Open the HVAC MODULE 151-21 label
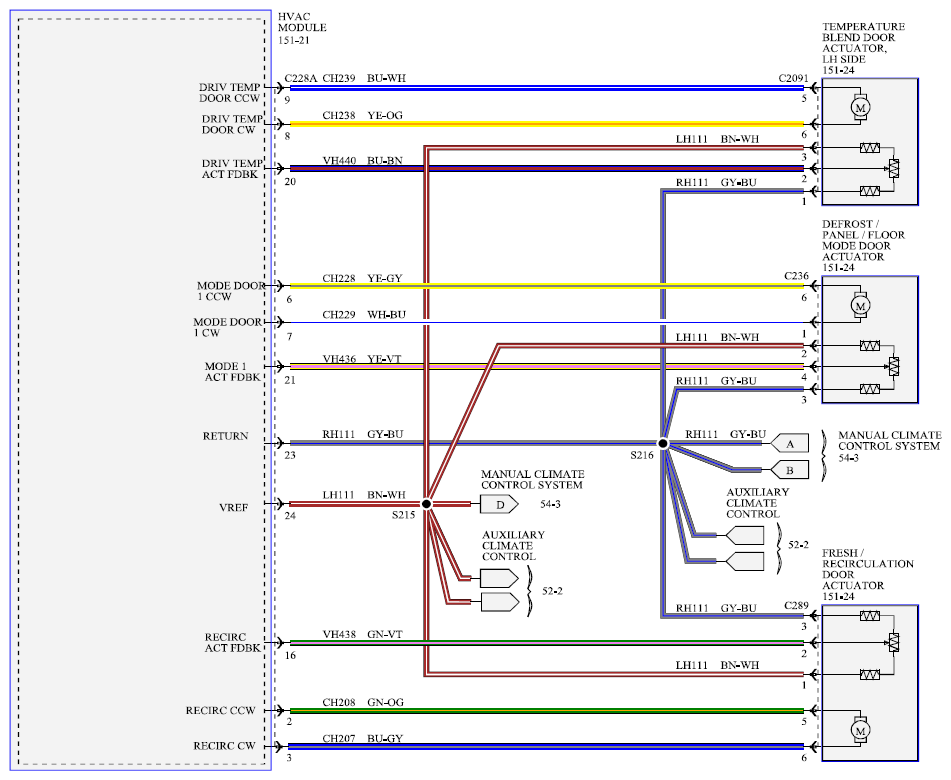951x780 pixels. tap(302, 28)
